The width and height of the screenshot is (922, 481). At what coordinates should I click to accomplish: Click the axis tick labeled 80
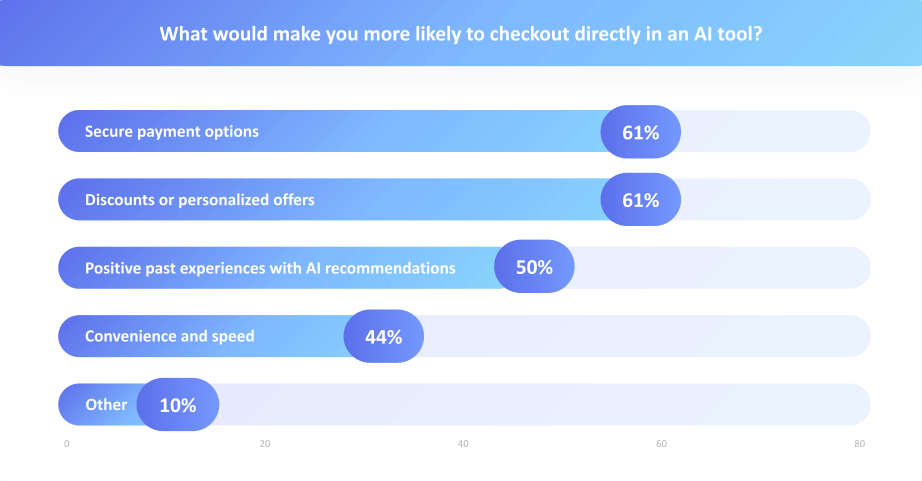(859, 443)
